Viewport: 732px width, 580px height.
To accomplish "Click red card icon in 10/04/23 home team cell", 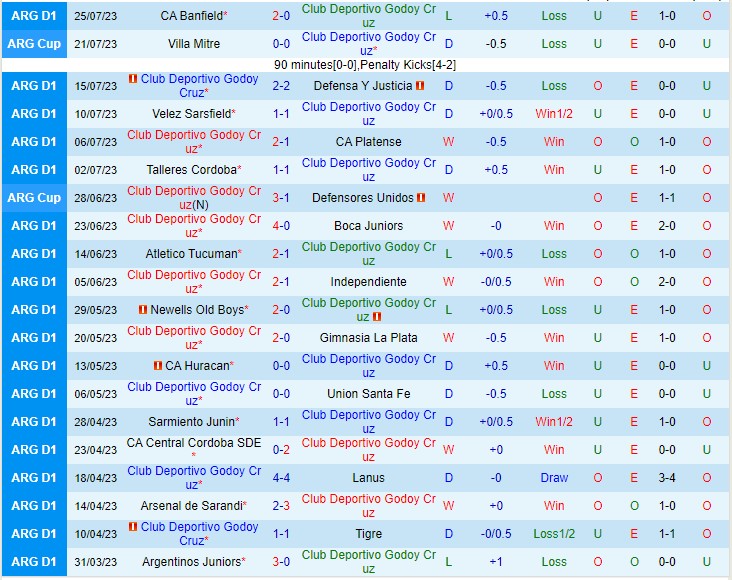I will [133, 527].
